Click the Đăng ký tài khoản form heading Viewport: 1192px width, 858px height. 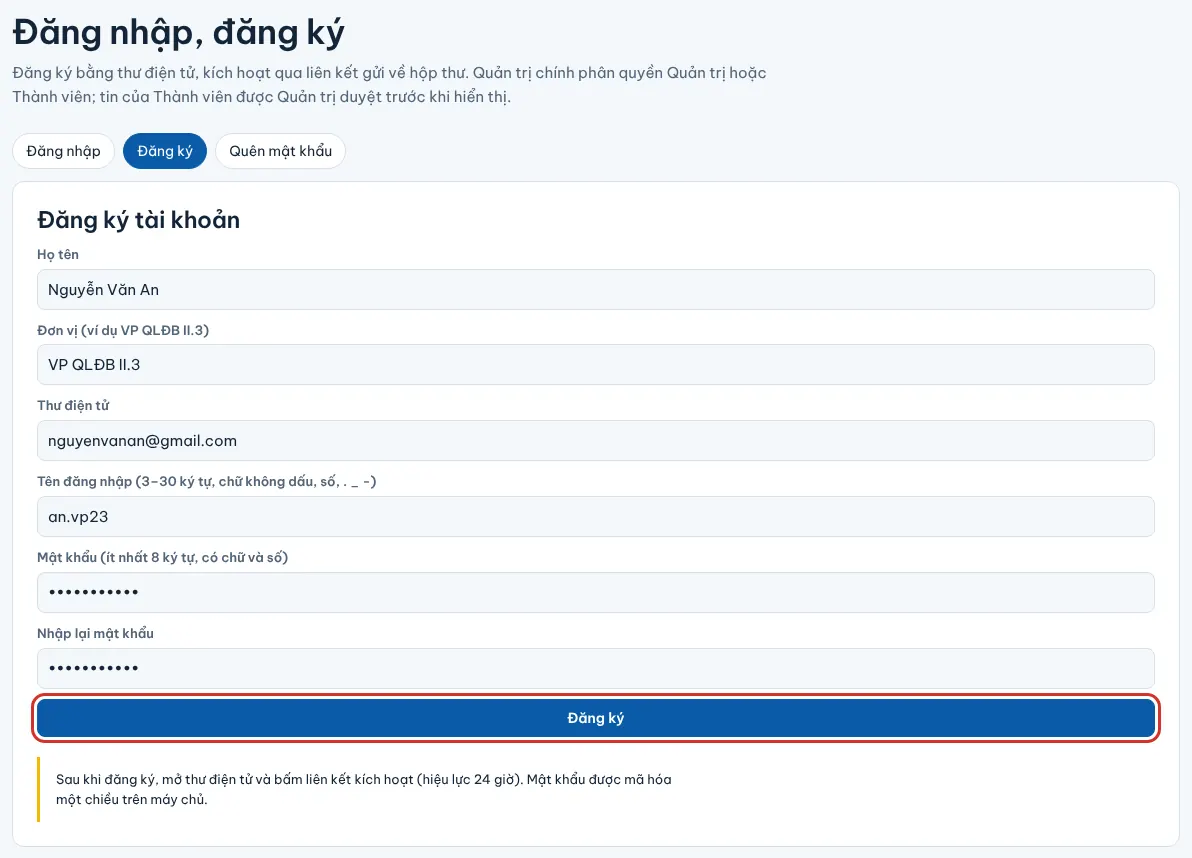click(x=138, y=220)
